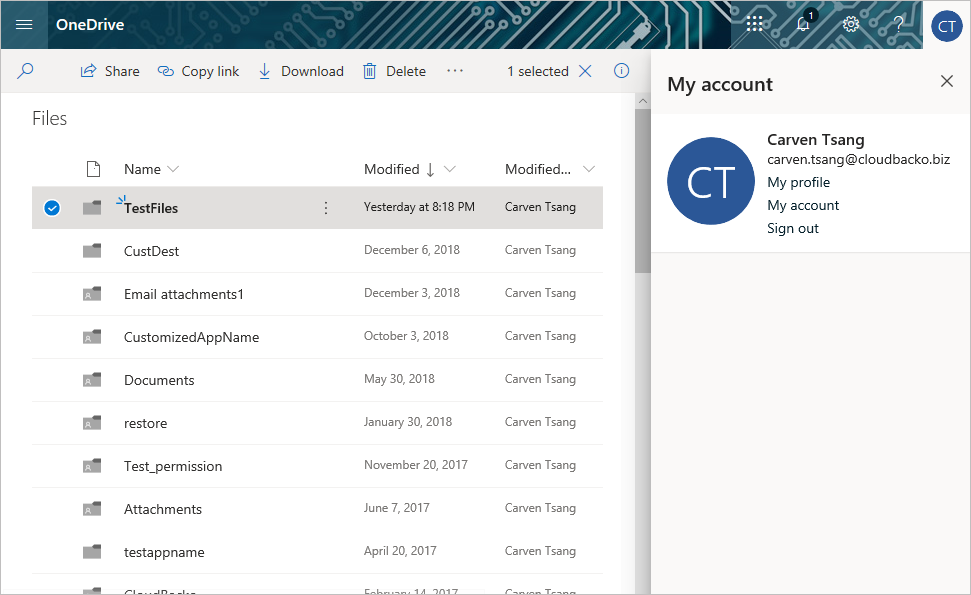Click the search magnifier icon

pyautogui.click(x=26, y=71)
